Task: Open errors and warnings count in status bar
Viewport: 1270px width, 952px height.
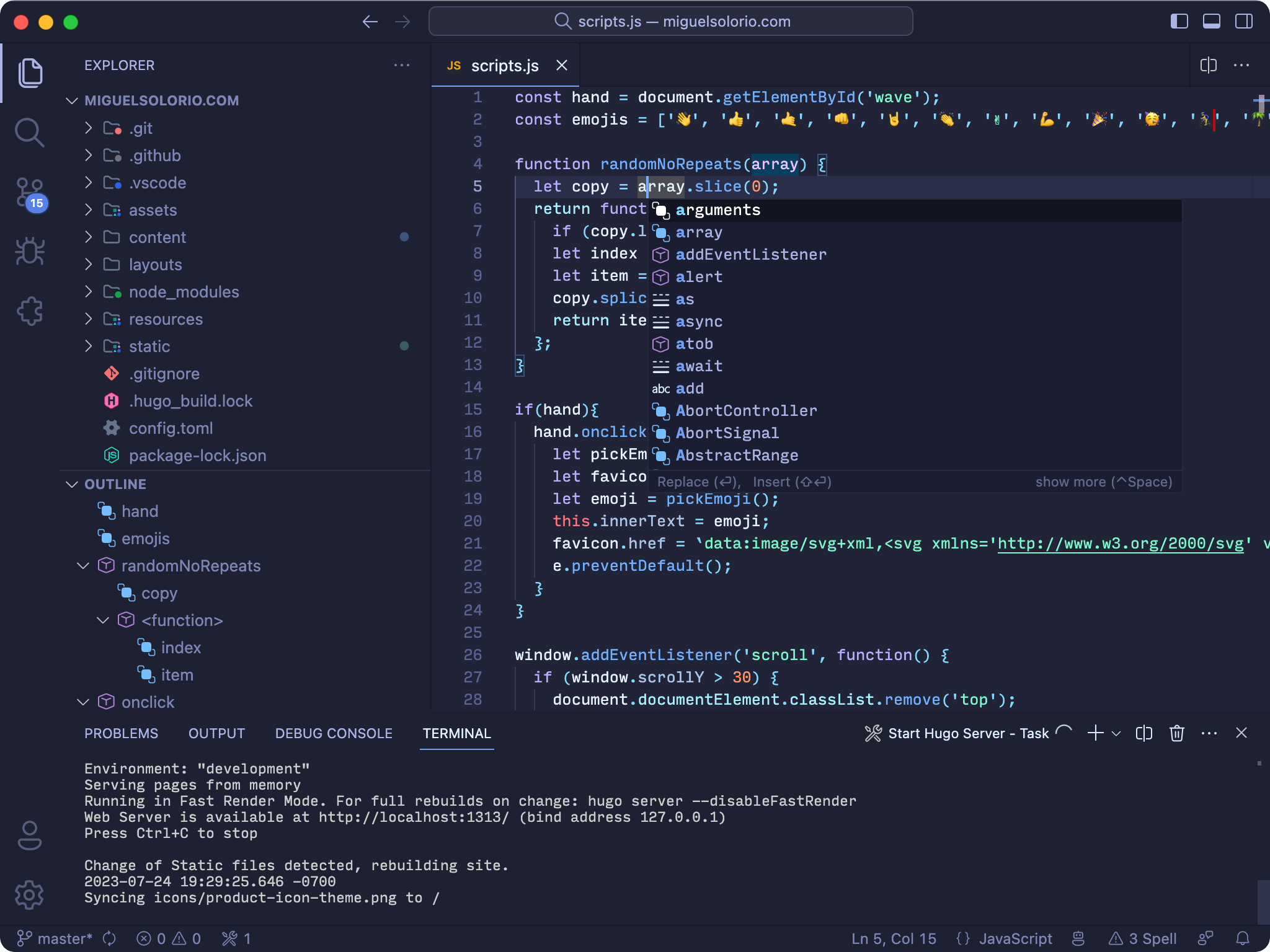Action: pos(169,938)
